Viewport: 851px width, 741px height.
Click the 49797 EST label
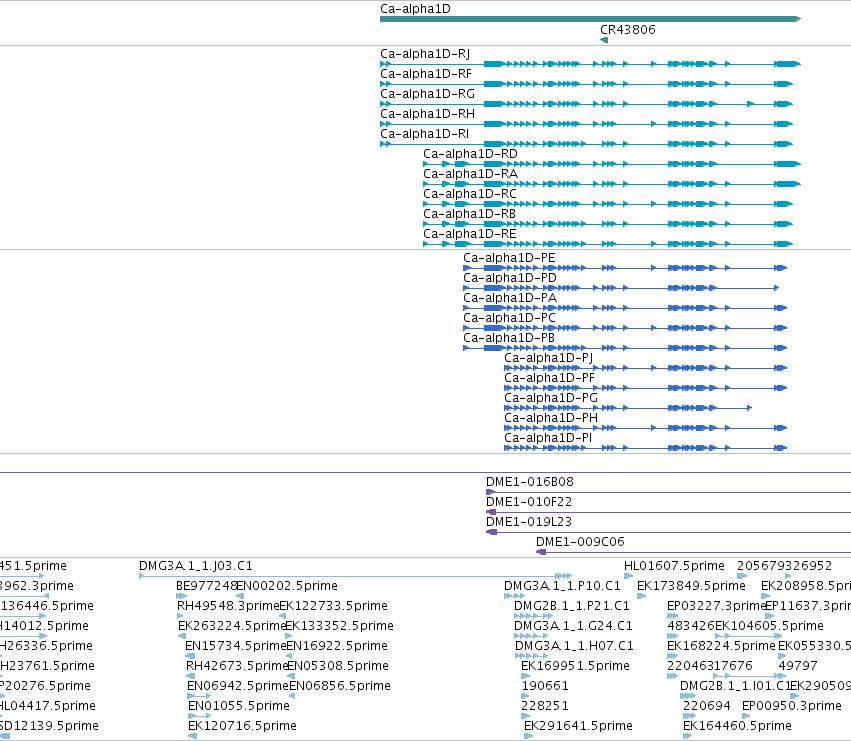(x=798, y=667)
